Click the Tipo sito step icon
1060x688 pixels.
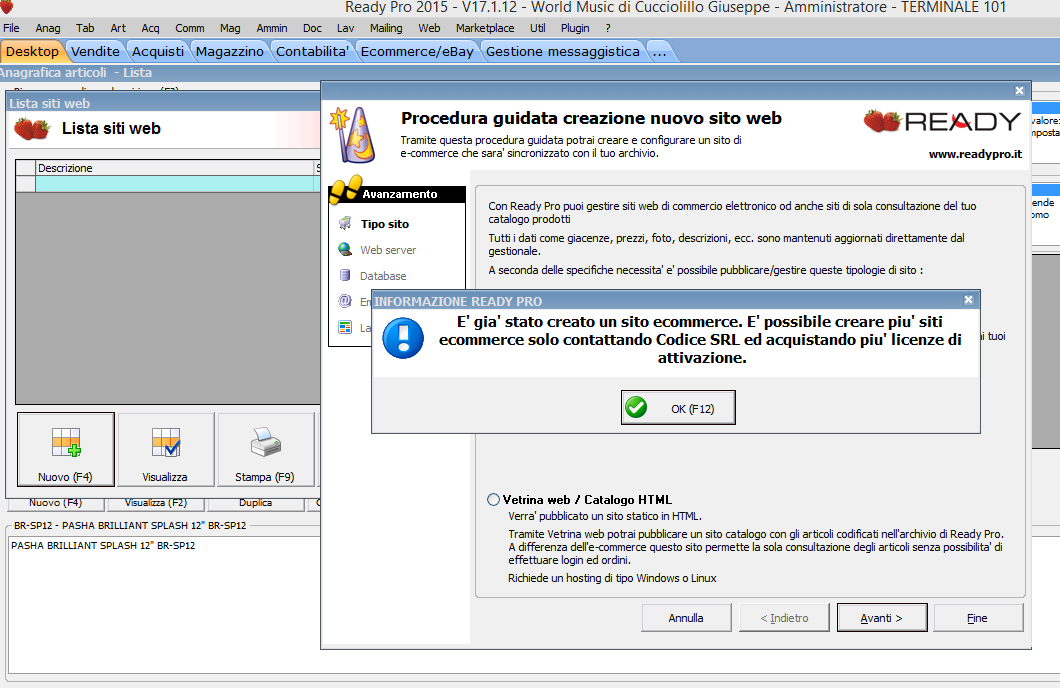click(x=345, y=223)
